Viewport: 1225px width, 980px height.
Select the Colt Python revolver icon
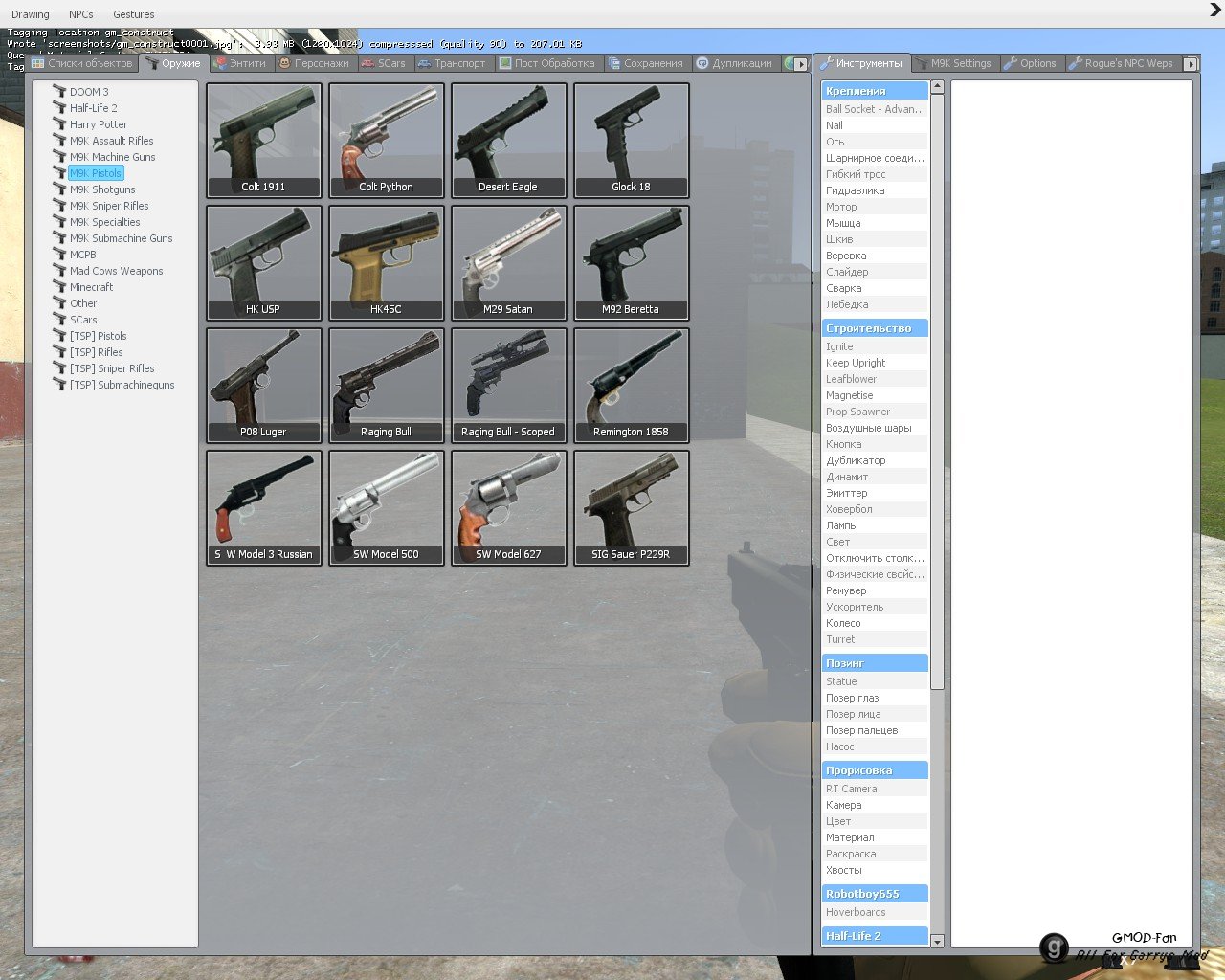pyautogui.click(x=387, y=141)
